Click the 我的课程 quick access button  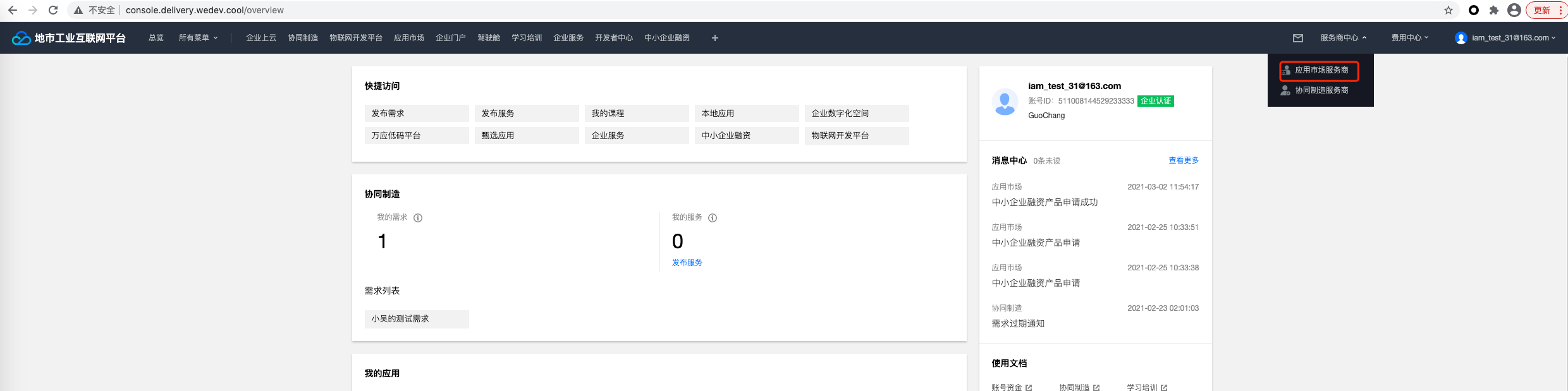pyautogui.click(x=637, y=114)
